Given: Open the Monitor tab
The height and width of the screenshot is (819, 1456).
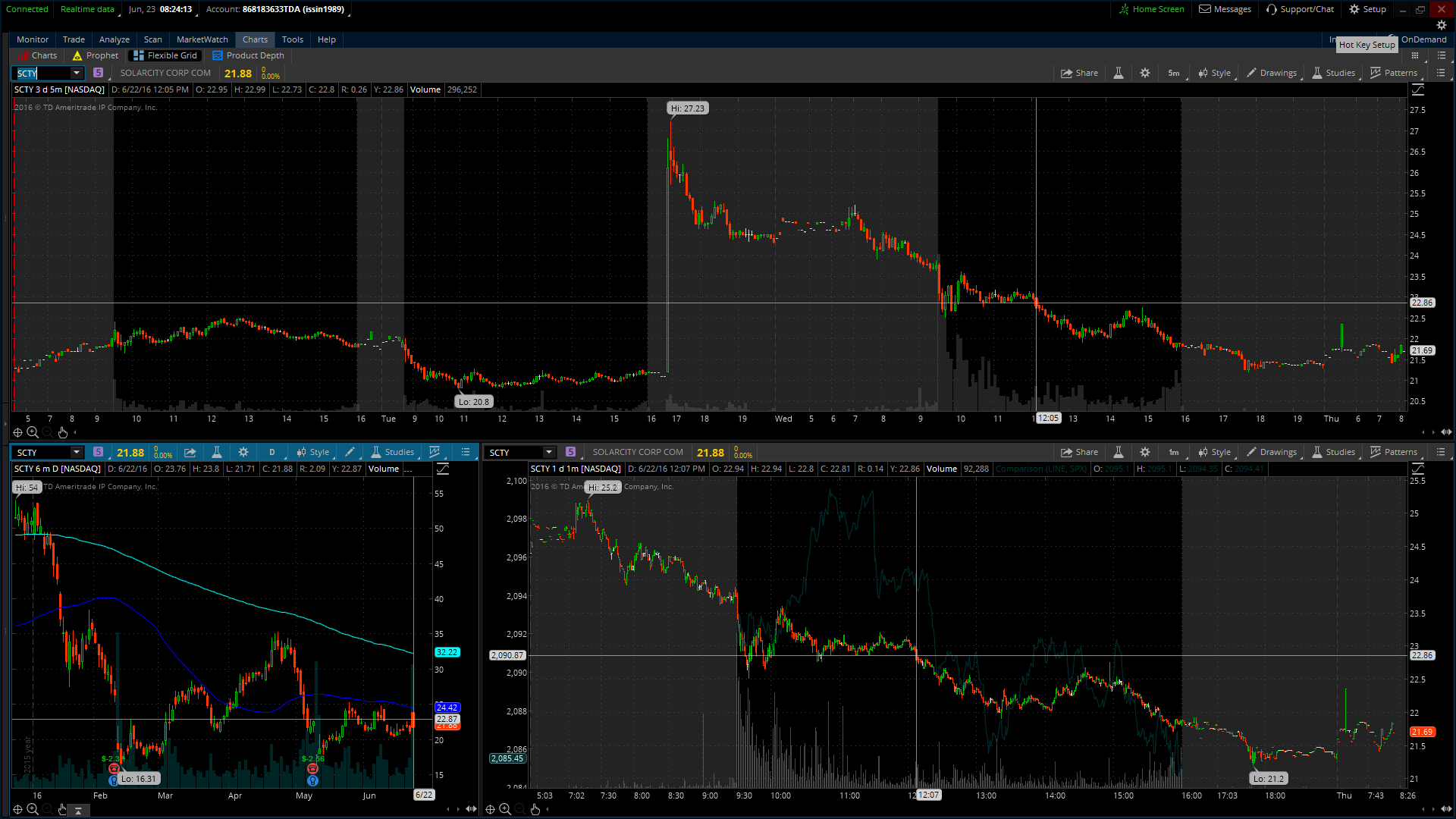Looking at the screenshot, I should click(x=33, y=39).
